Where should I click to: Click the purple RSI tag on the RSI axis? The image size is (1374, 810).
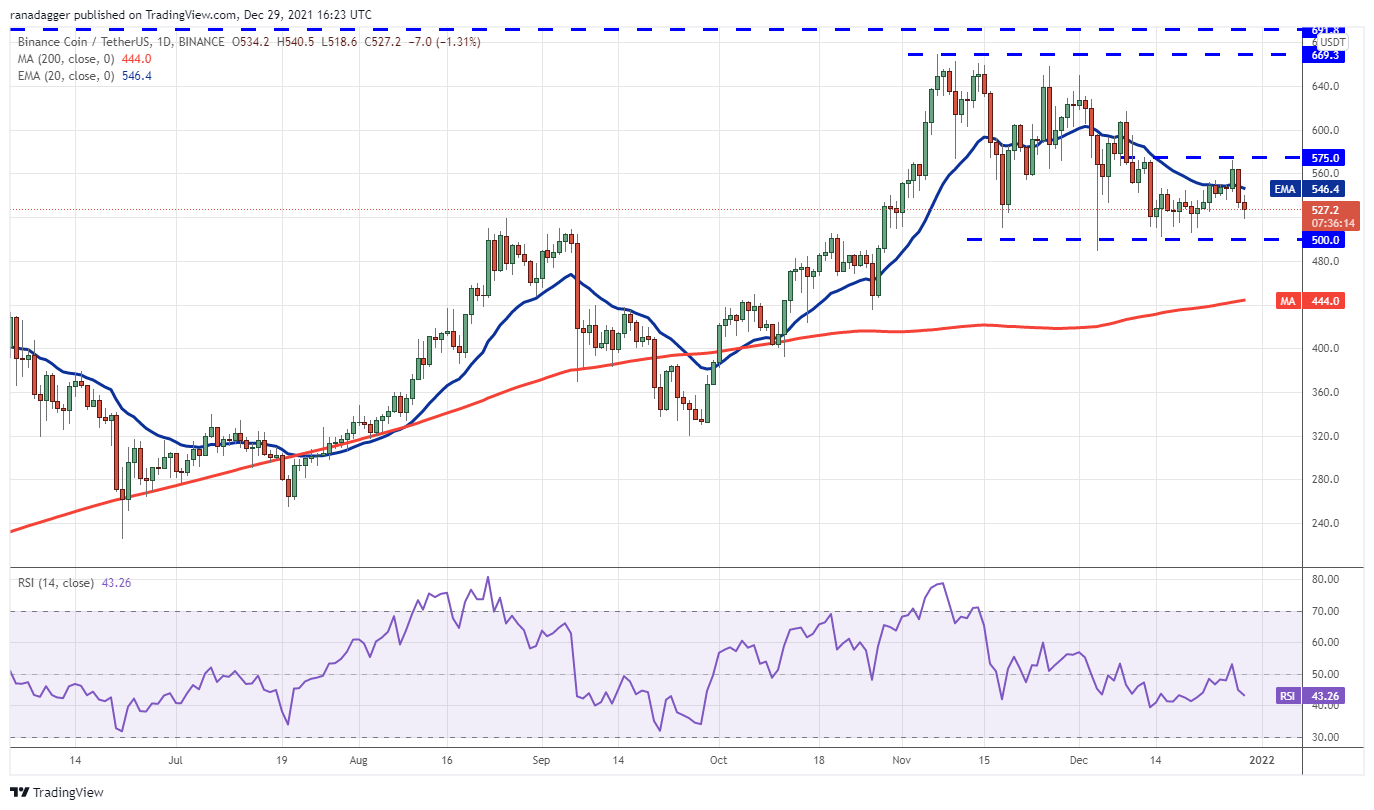[x=1289, y=695]
